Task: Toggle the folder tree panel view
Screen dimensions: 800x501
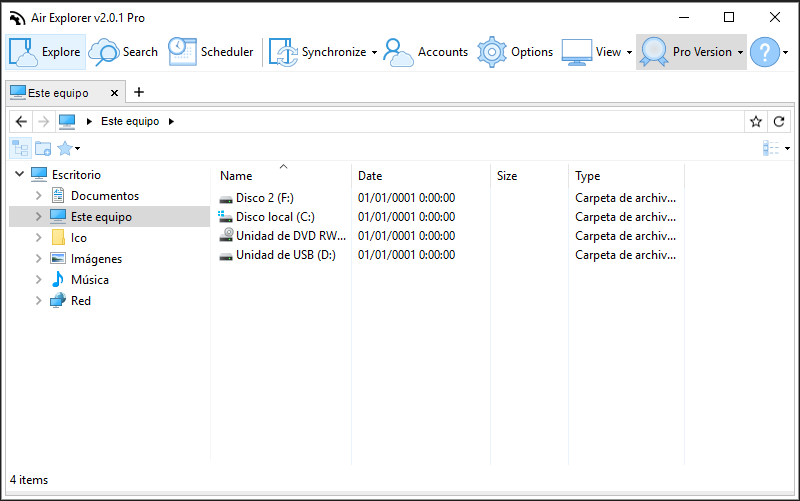Action: click(x=20, y=148)
